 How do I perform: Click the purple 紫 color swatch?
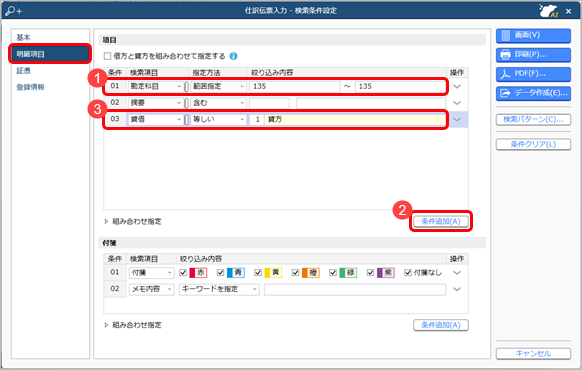pos(386,273)
